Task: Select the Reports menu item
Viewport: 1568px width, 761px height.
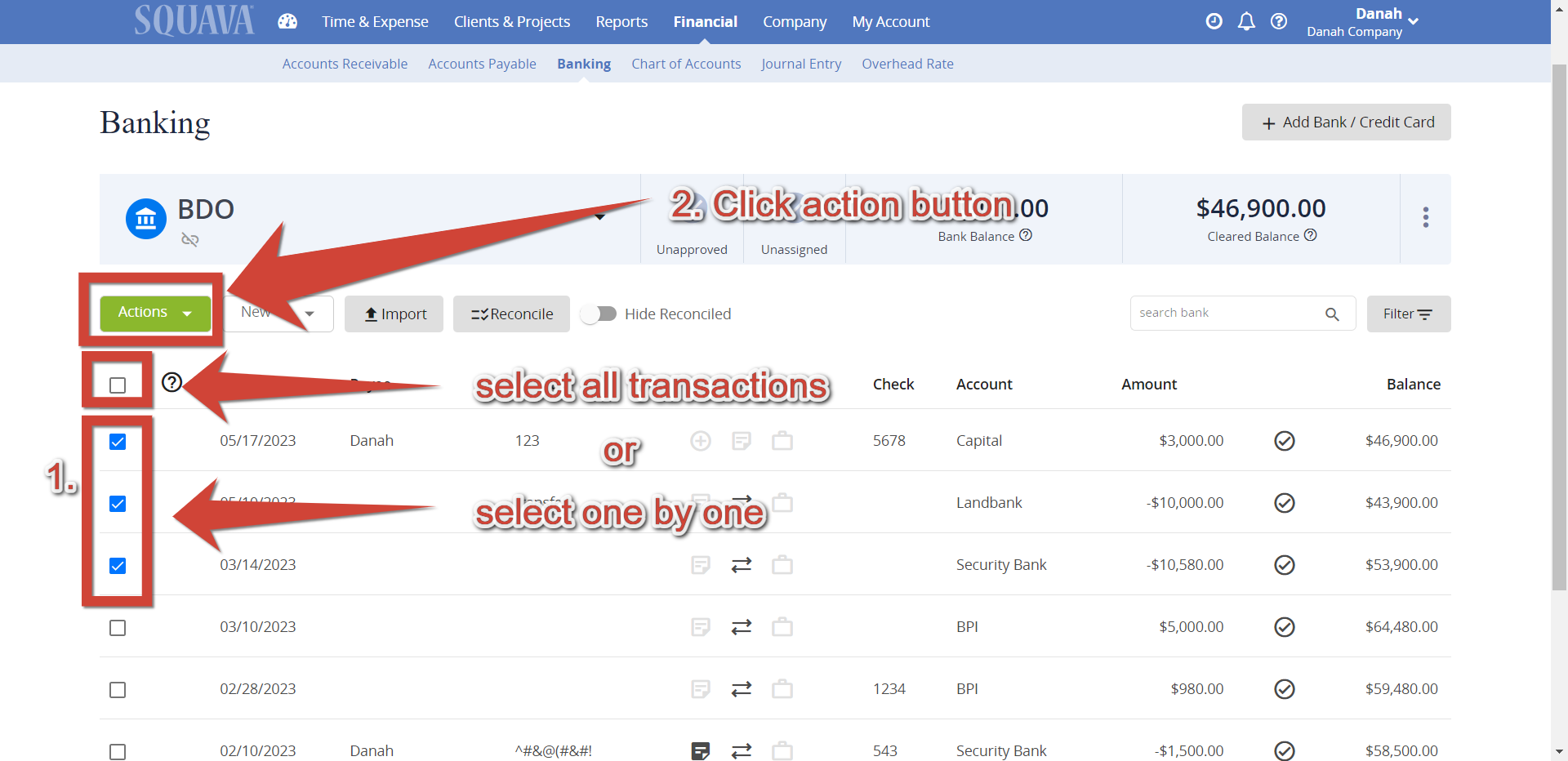Action: pos(621,21)
